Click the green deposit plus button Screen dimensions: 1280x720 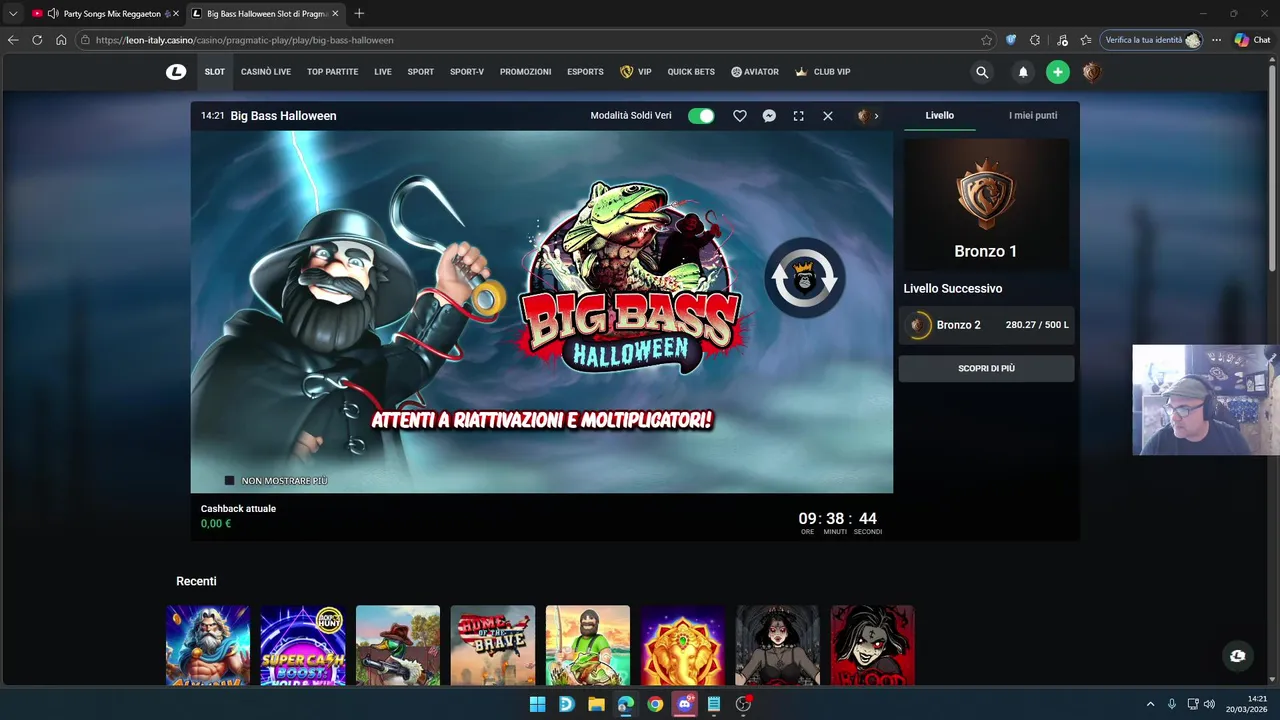[x=1058, y=72]
